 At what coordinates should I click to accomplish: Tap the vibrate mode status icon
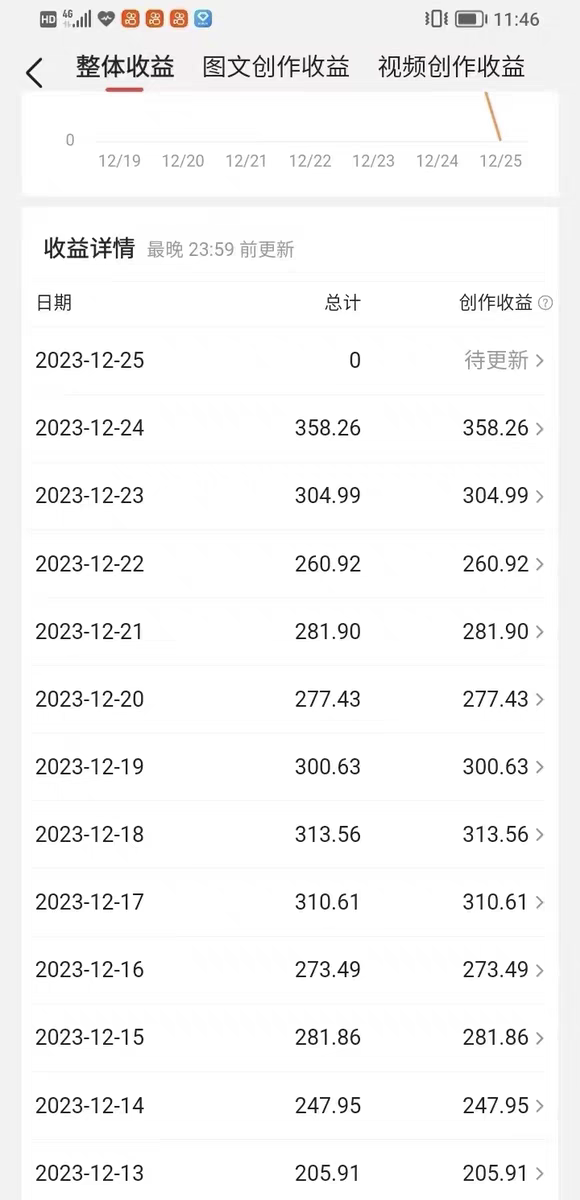(436, 19)
